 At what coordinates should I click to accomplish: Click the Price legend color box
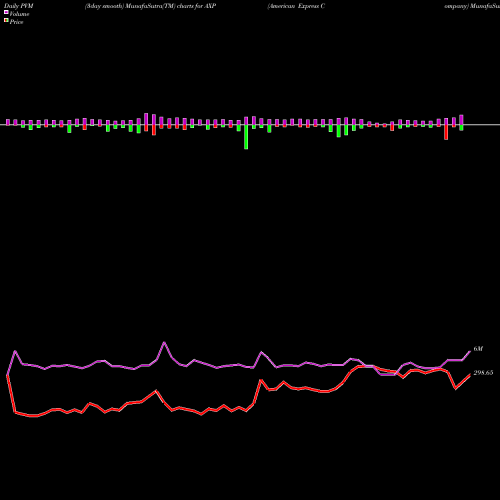click(6, 21)
